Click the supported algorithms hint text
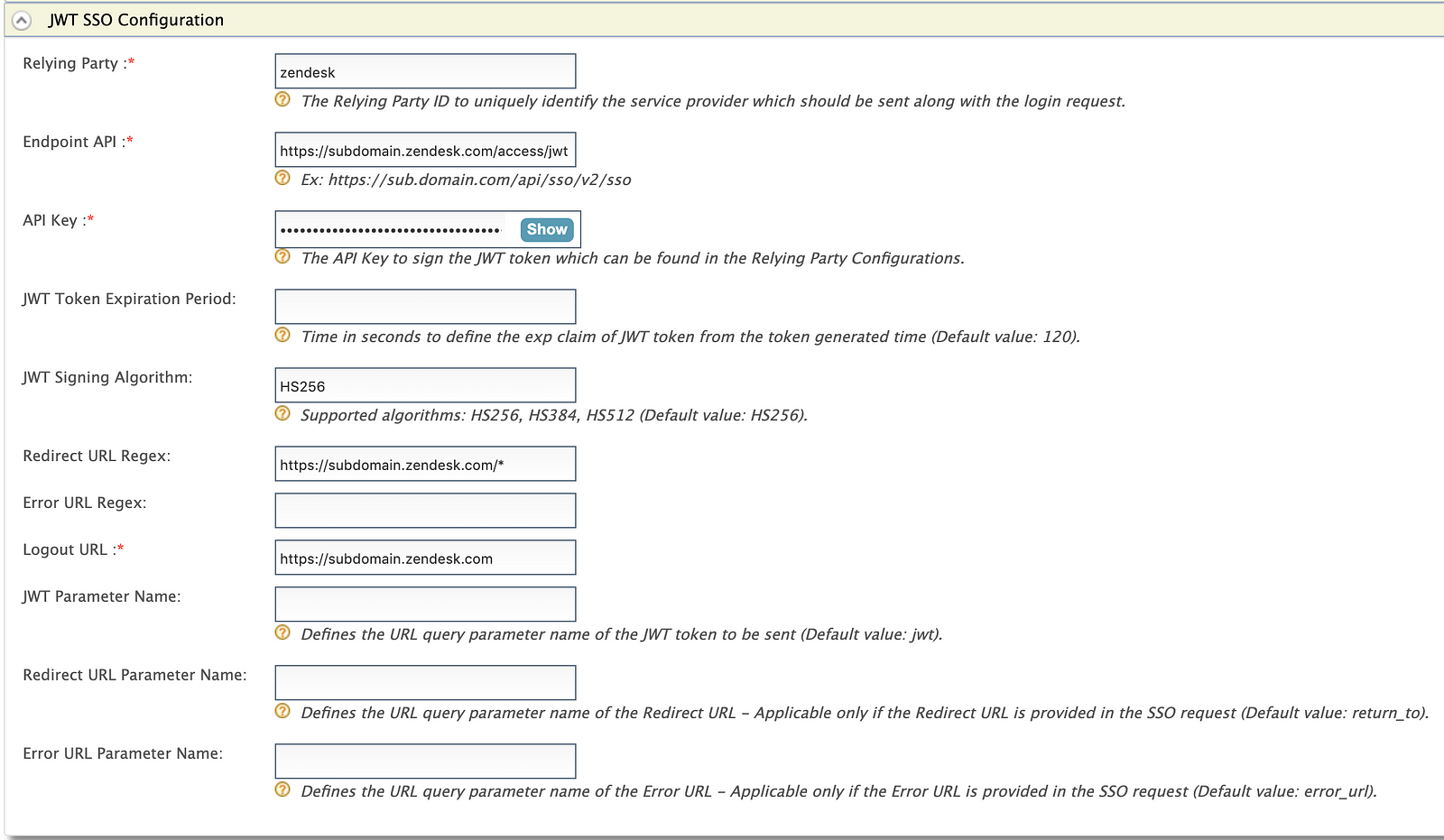This screenshot has height=840, width=1444. tap(554, 415)
